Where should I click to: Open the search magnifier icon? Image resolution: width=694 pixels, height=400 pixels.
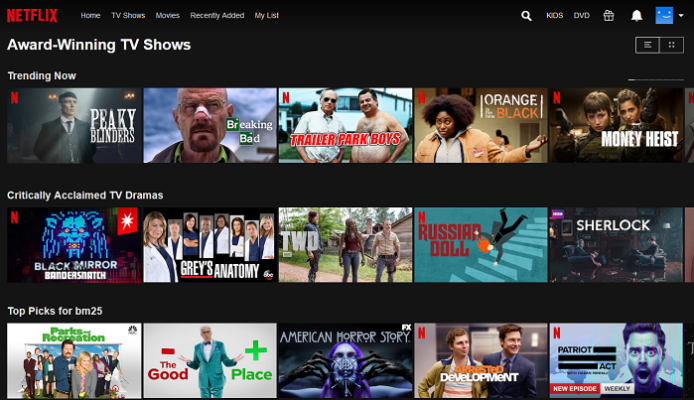(x=527, y=16)
